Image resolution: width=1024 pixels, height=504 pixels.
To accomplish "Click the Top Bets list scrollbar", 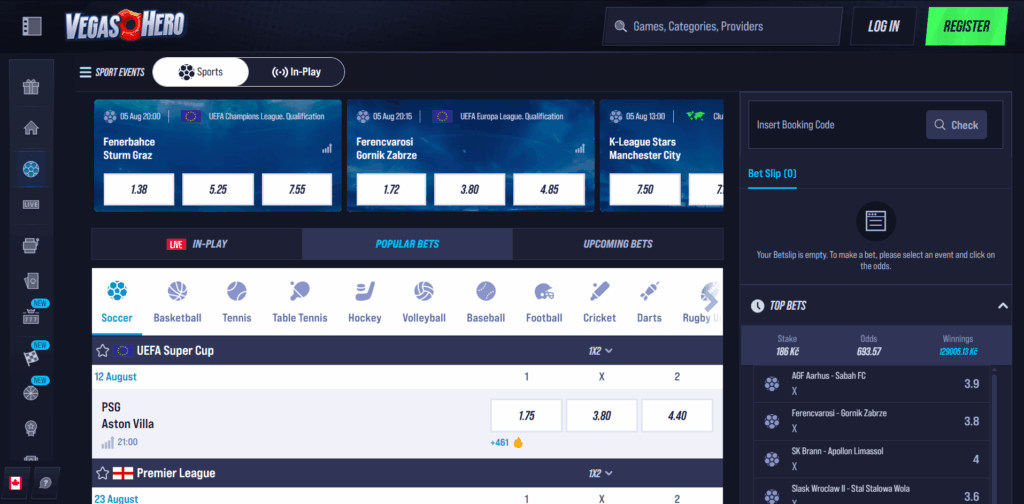I will (995, 434).
